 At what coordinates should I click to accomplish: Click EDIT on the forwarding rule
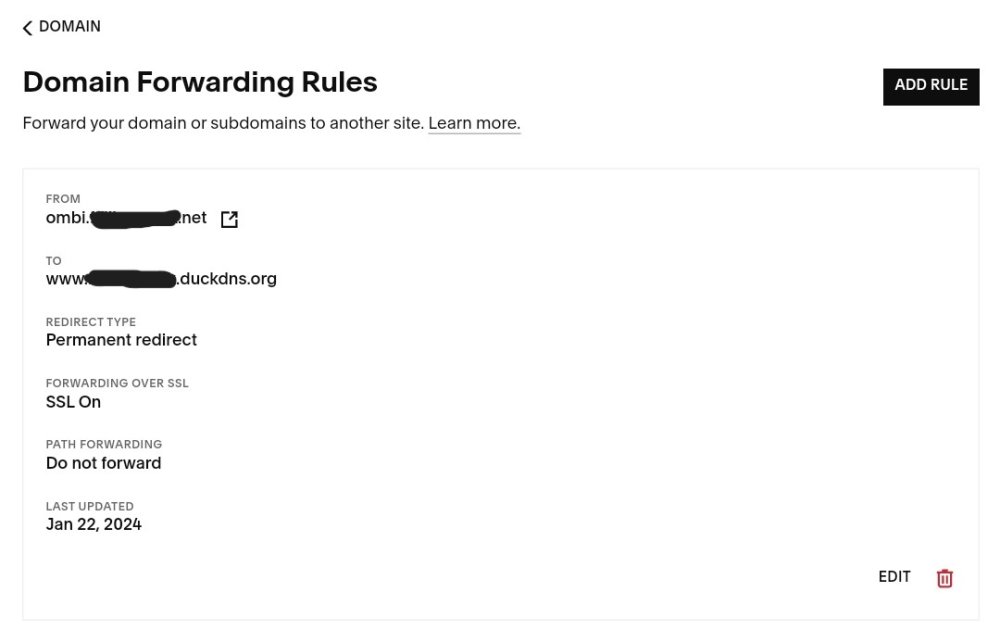pos(894,577)
